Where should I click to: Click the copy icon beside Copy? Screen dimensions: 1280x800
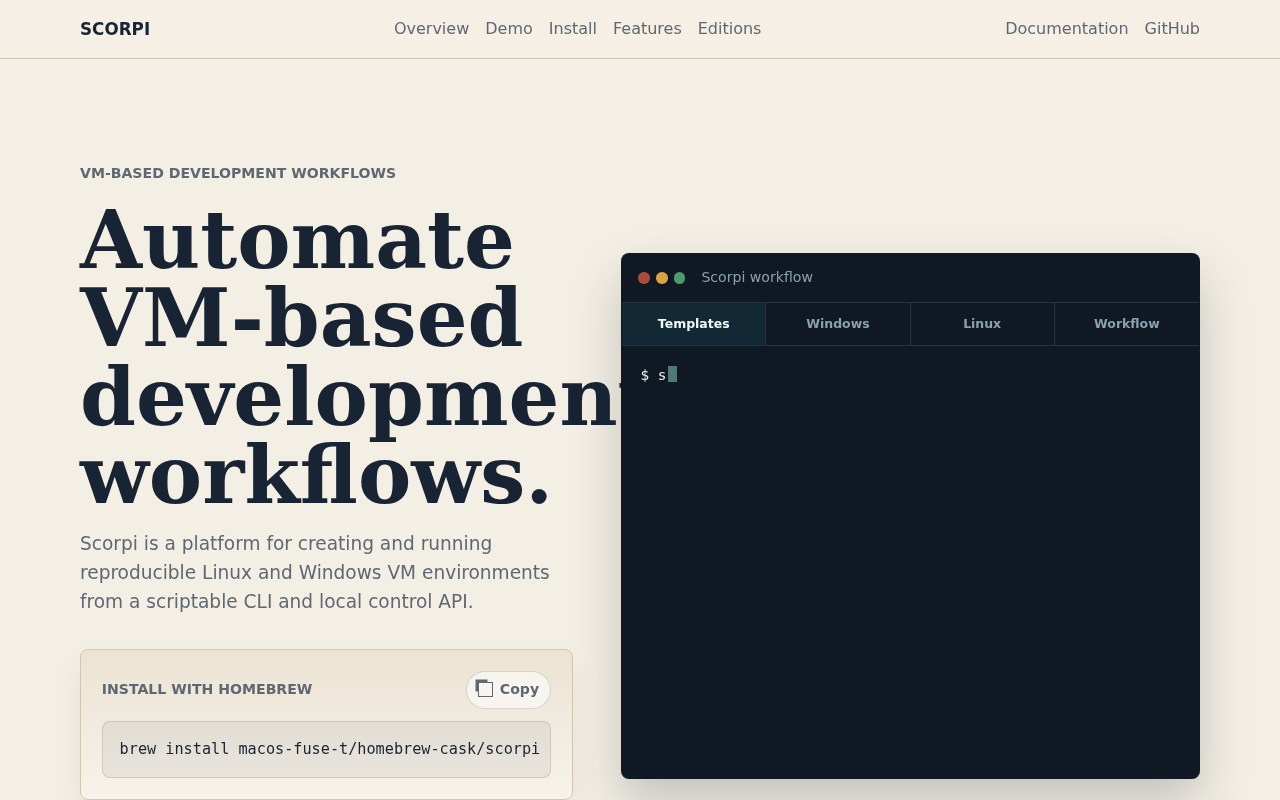(484, 688)
